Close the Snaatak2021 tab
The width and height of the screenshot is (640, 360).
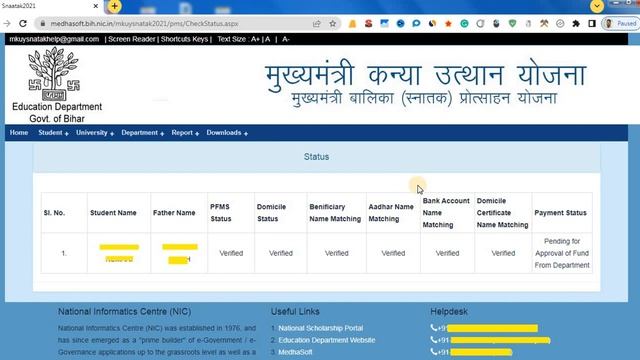pos(96,6)
